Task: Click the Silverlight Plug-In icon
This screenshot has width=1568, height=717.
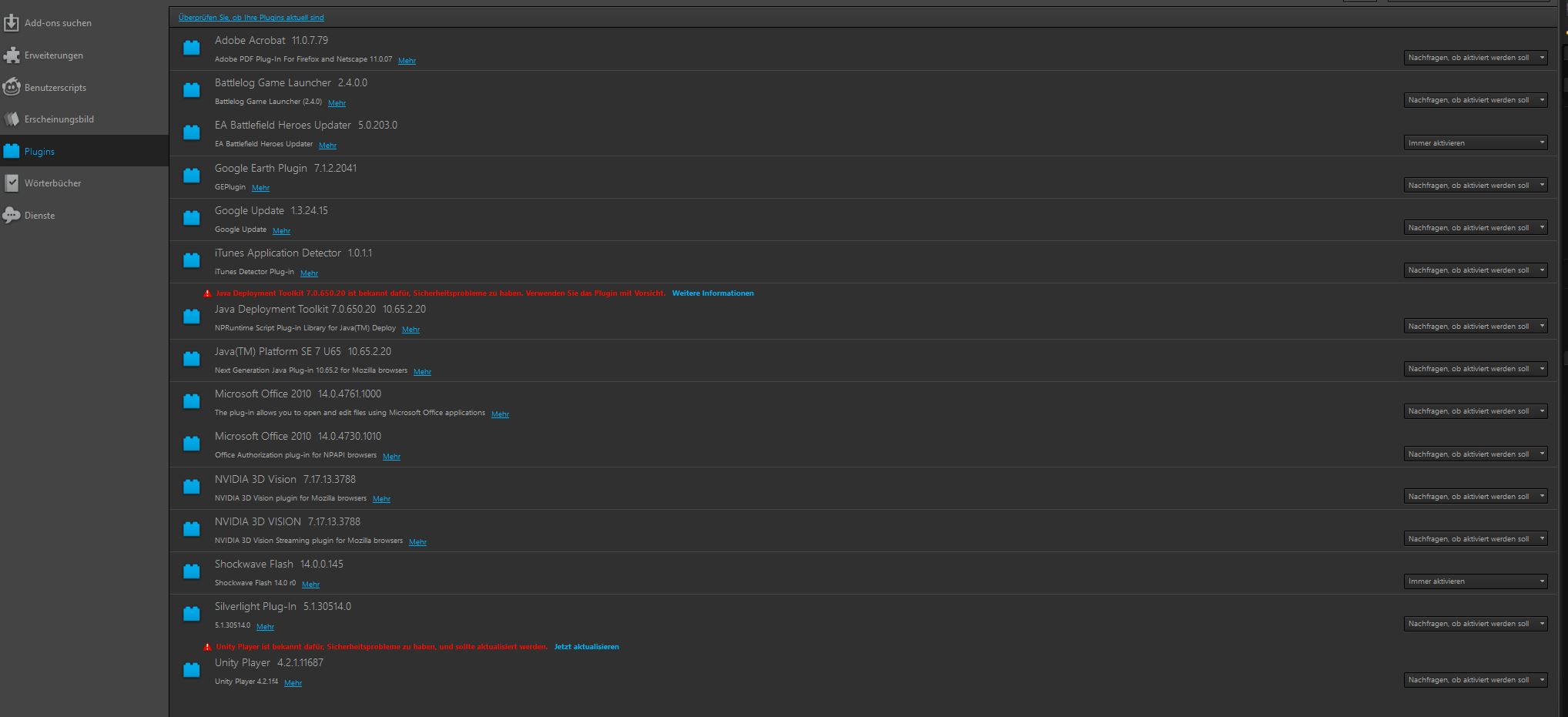Action: click(192, 614)
